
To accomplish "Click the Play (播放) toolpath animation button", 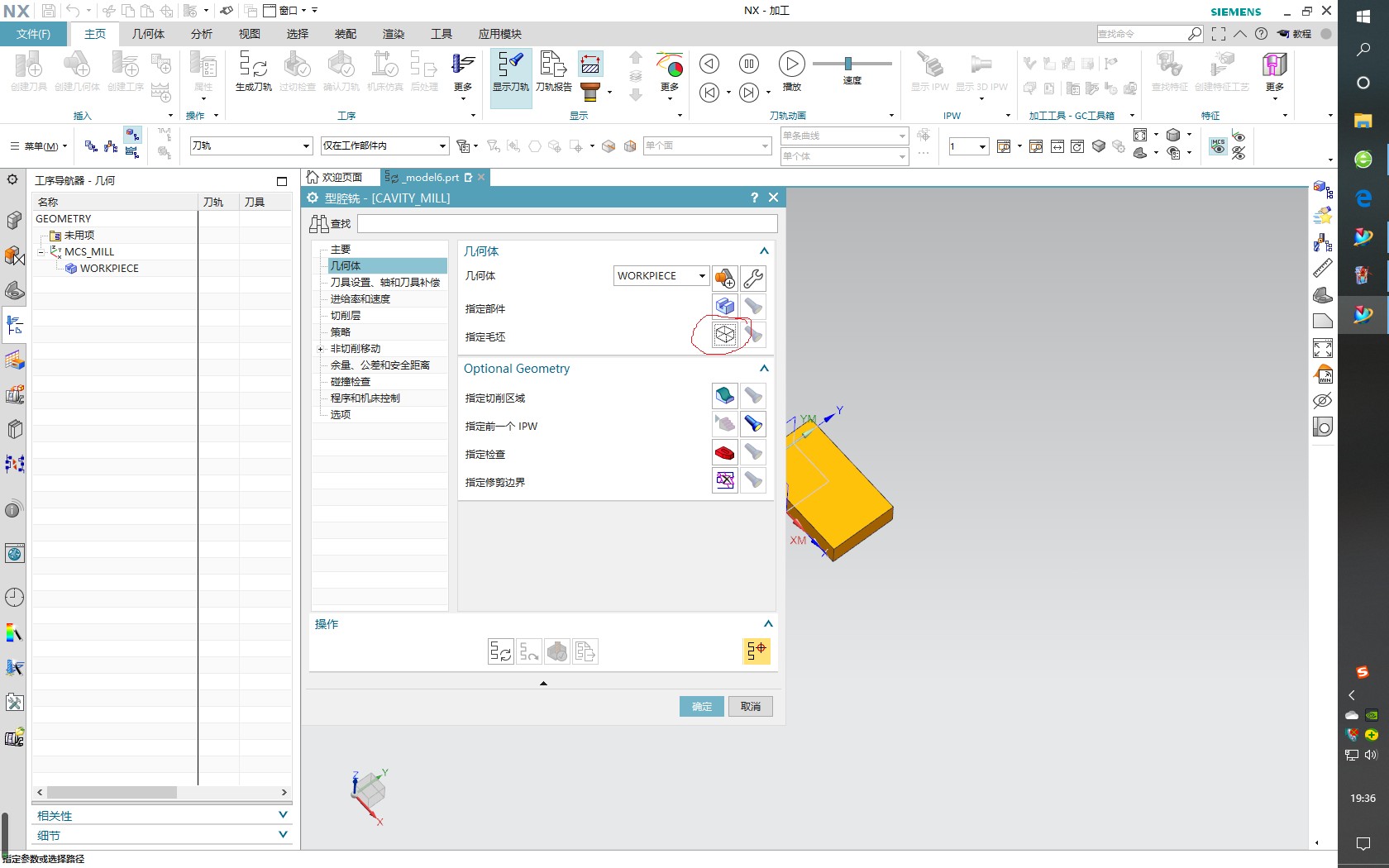I will [791, 64].
